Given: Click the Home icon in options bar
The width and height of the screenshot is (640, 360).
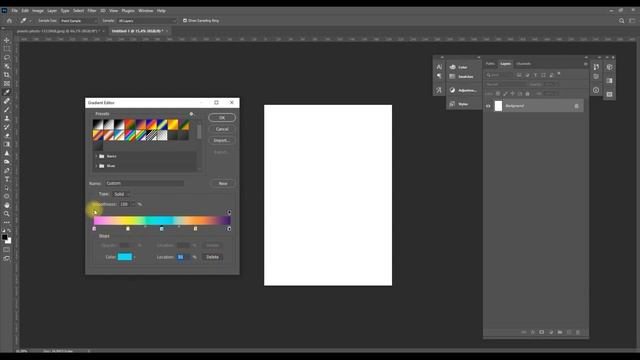Looking at the screenshot, I should [x=9, y=20].
